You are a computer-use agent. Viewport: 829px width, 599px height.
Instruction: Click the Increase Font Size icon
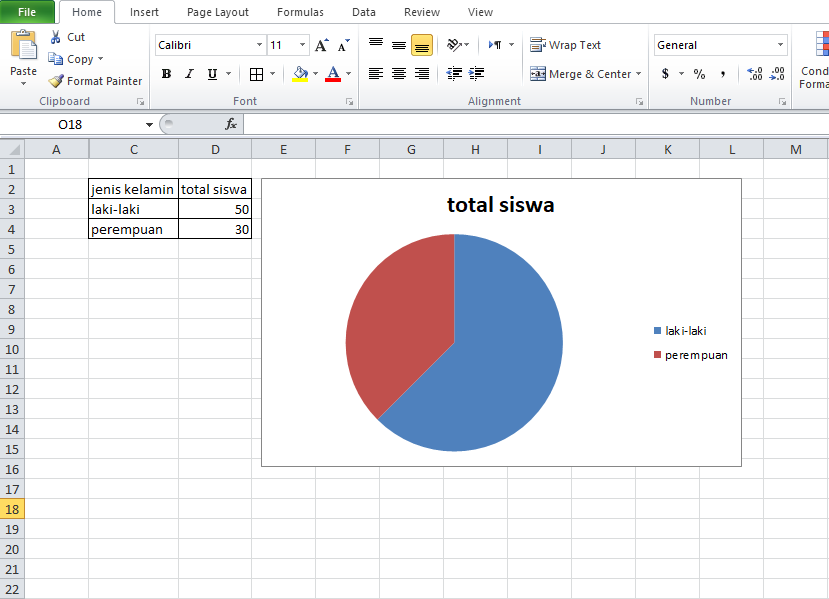click(320, 45)
